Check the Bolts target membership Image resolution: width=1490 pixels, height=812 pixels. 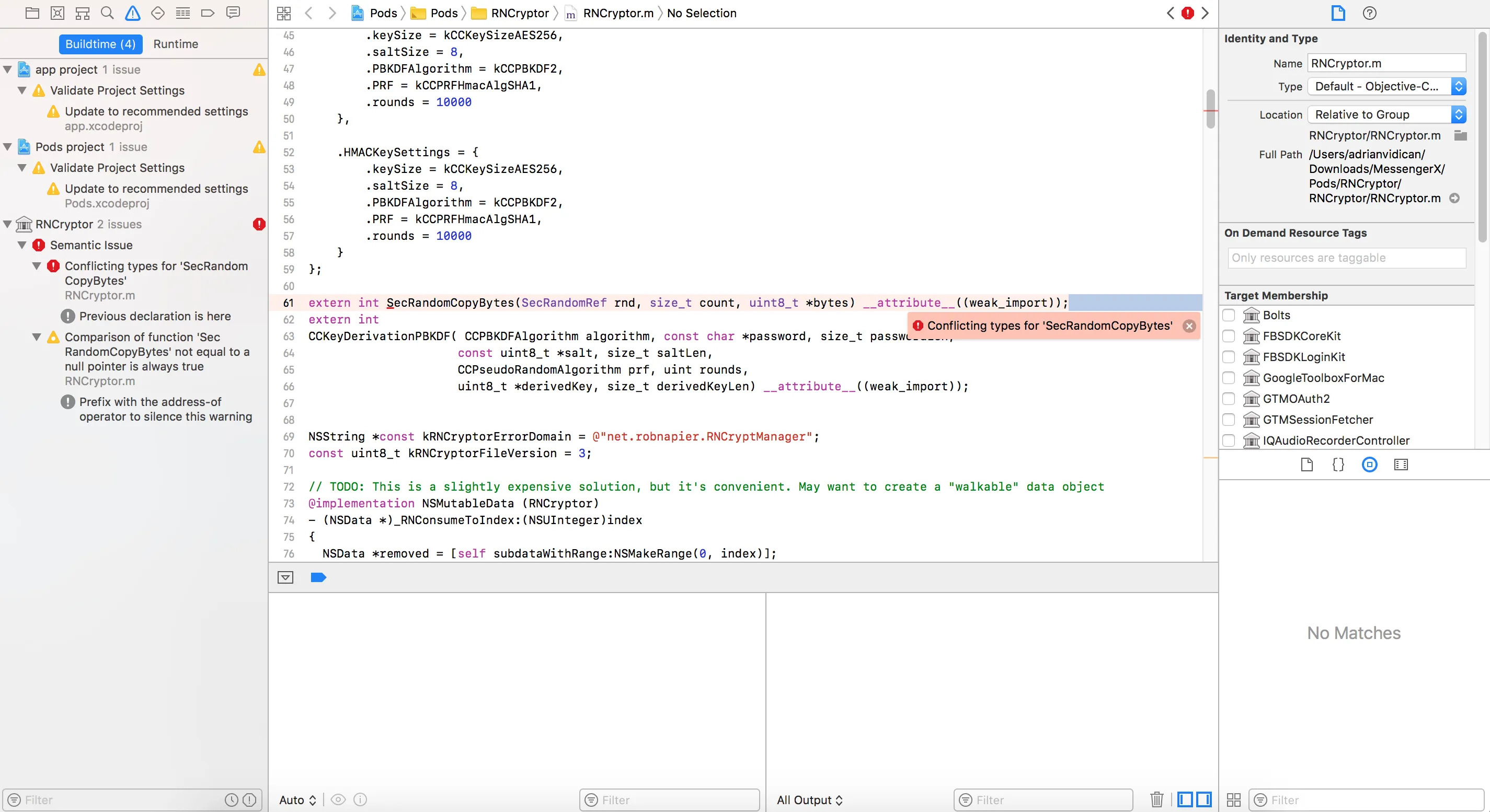pos(1229,315)
